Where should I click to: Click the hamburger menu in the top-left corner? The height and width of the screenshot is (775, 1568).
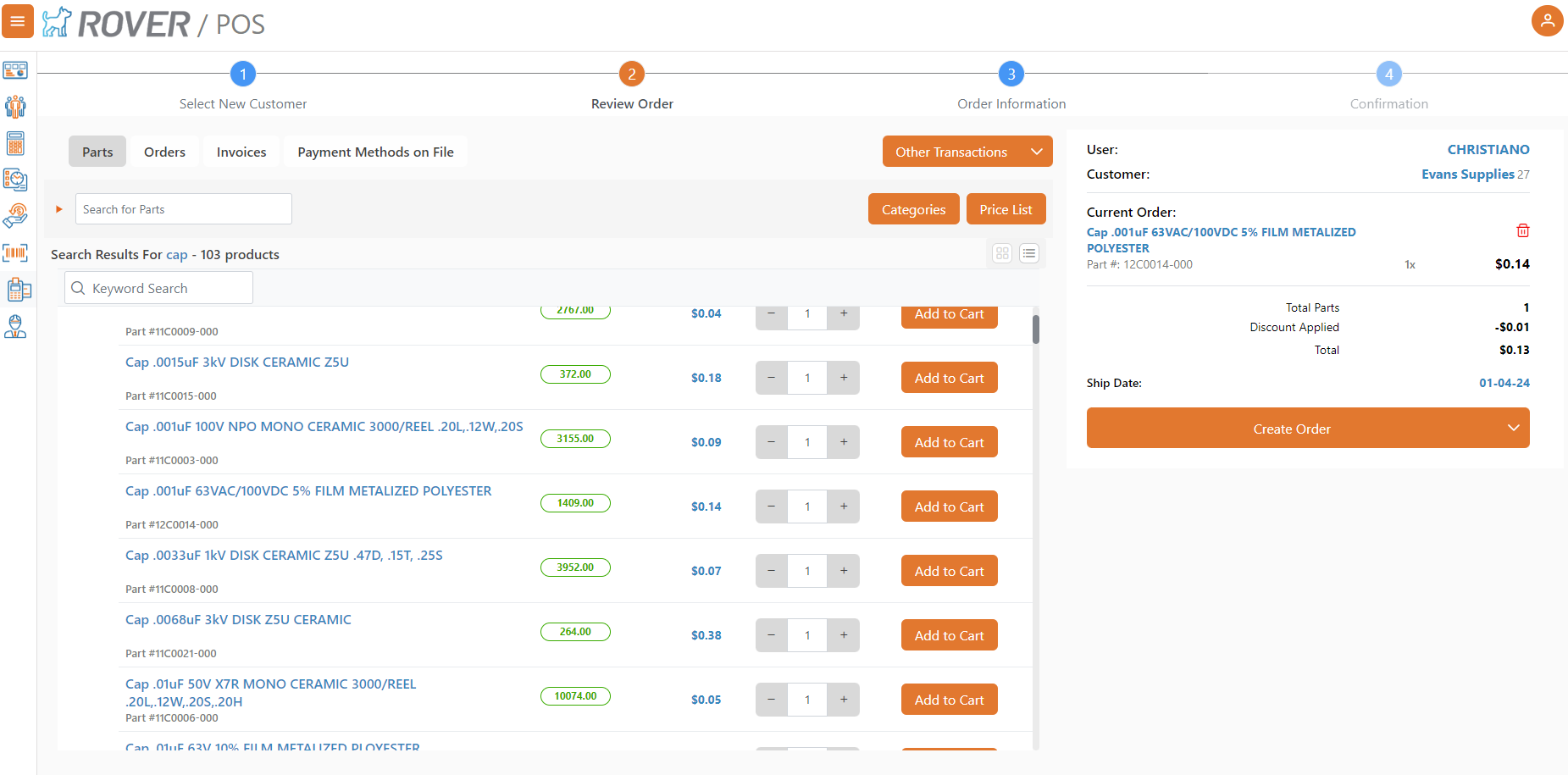click(x=18, y=20)
